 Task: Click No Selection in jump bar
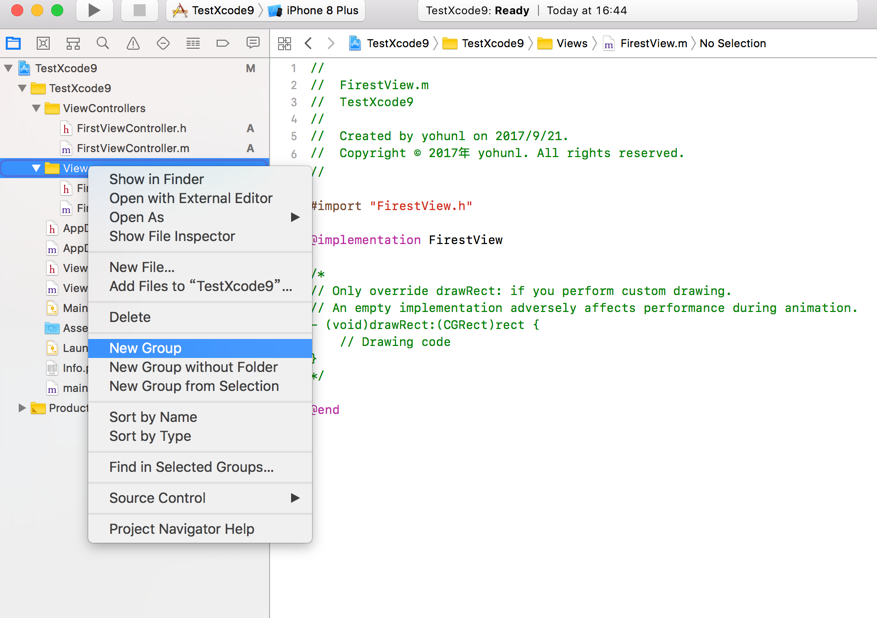733,44
